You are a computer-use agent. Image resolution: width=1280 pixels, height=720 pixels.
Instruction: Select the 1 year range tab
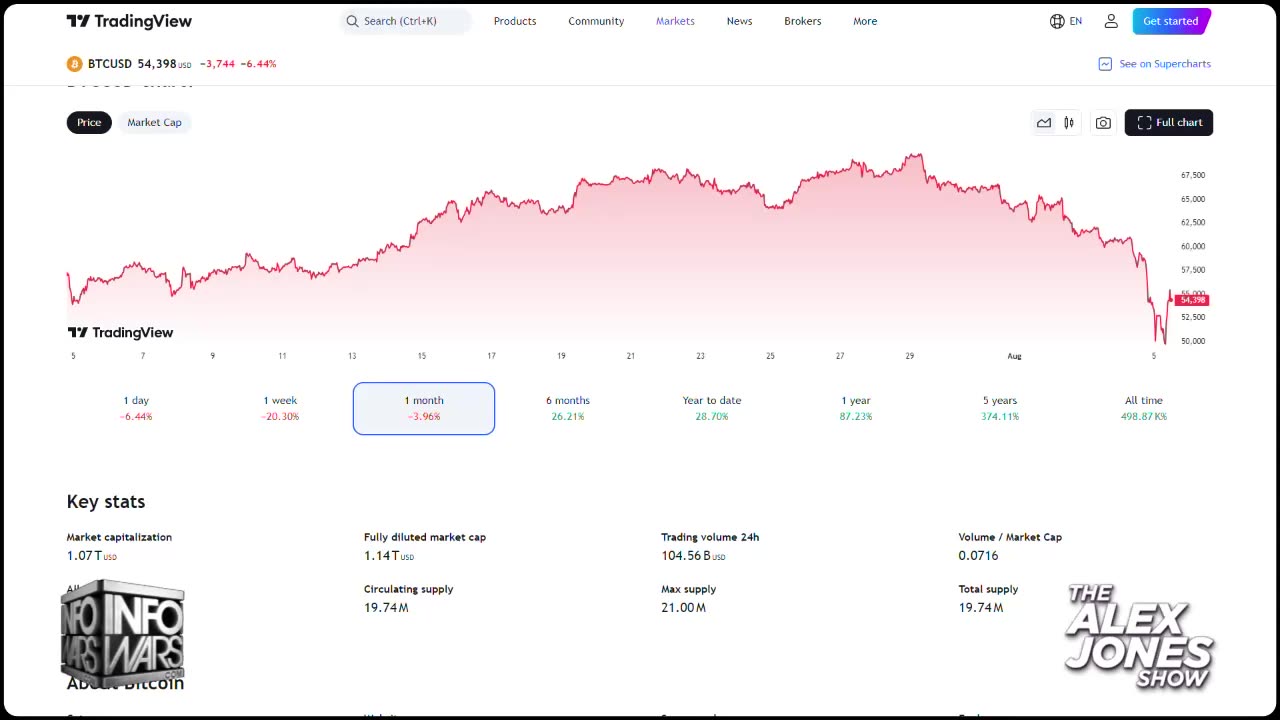click(856, 408)
